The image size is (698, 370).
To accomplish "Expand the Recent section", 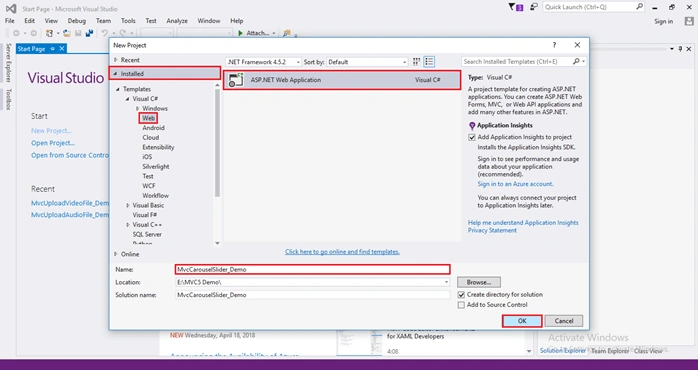I will 116,60.
